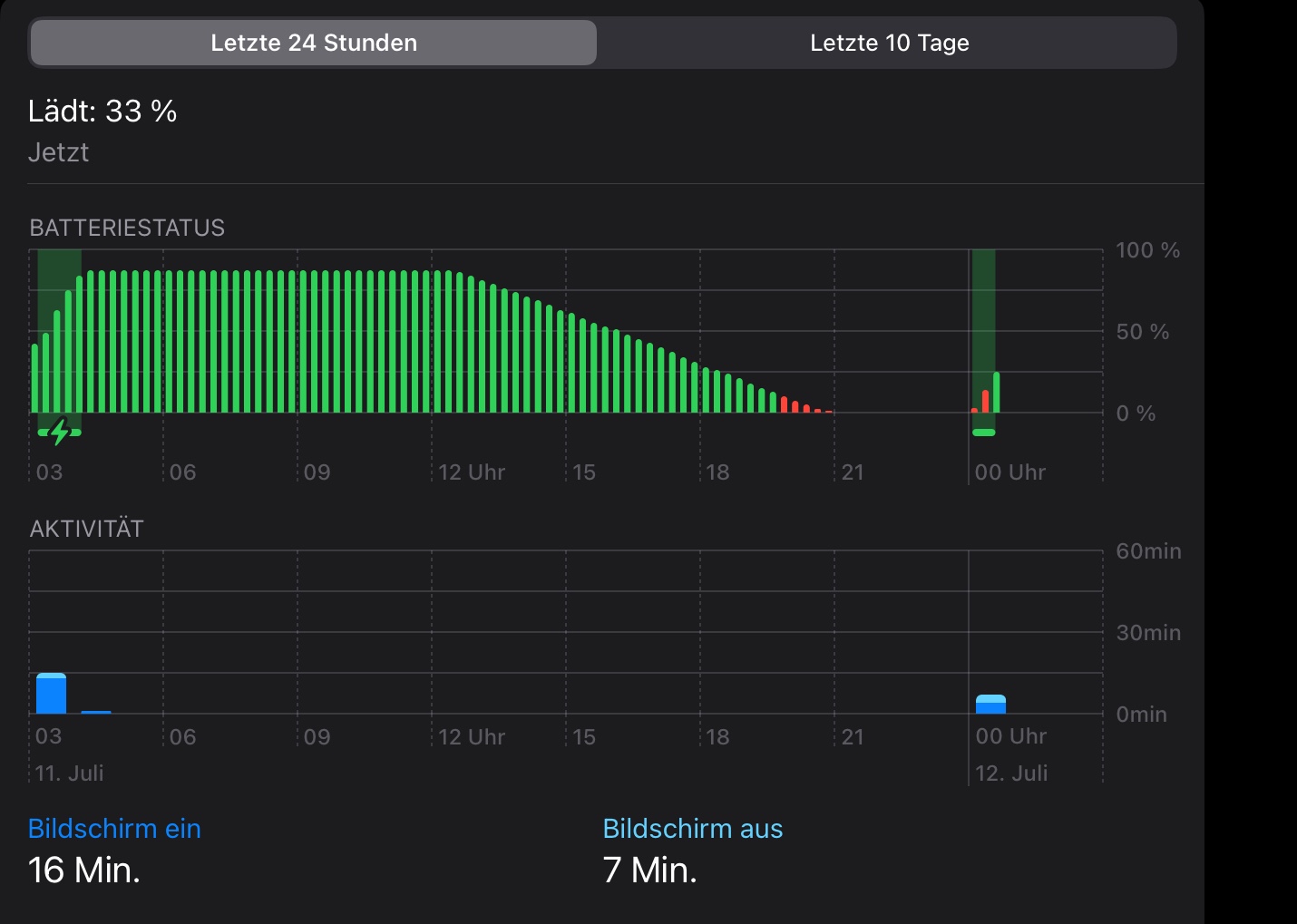Viewport: 1297px width, 924px height.
Task: Tap the AKTIVITÄT section heading
Action: point(87,529)
